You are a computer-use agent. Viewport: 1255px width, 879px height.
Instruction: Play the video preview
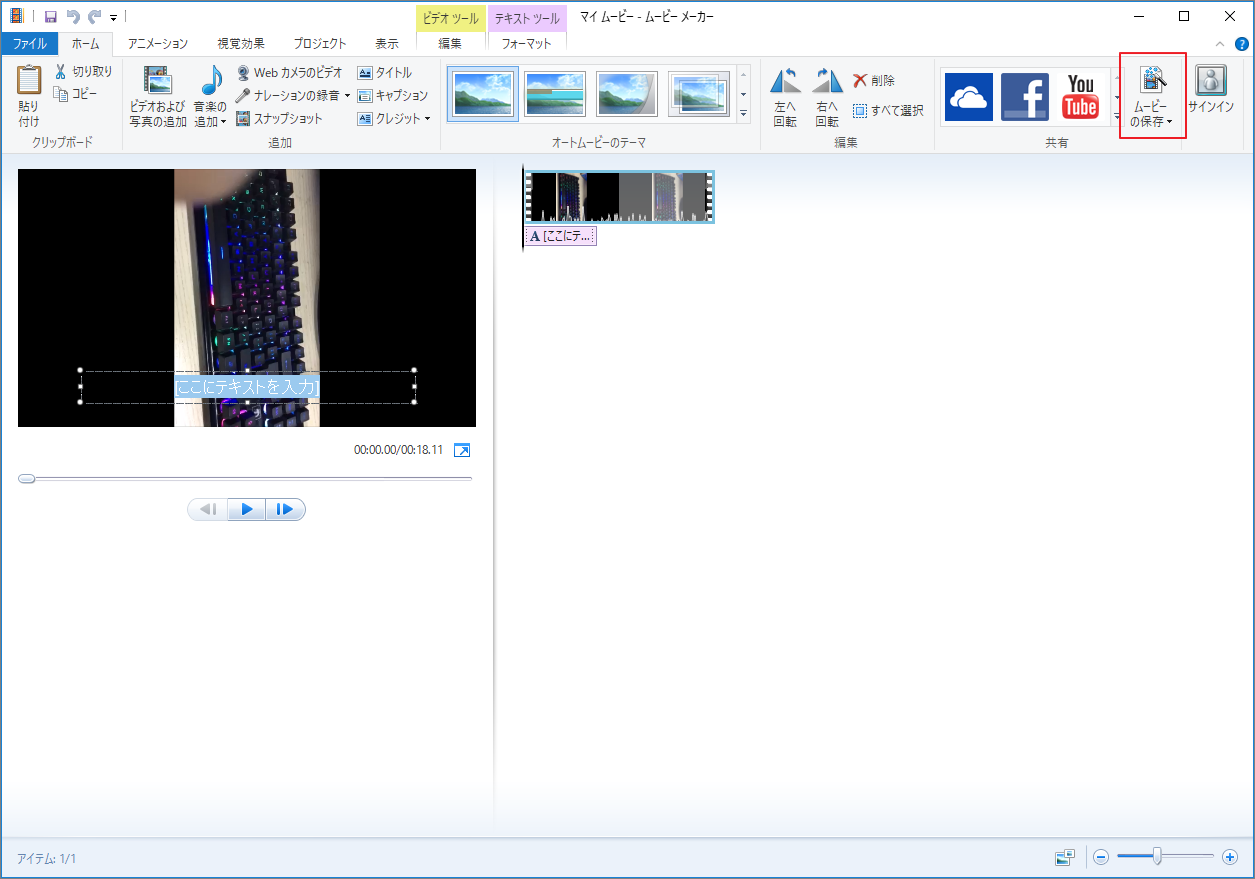pyautogui.click(x=246, y=510)
